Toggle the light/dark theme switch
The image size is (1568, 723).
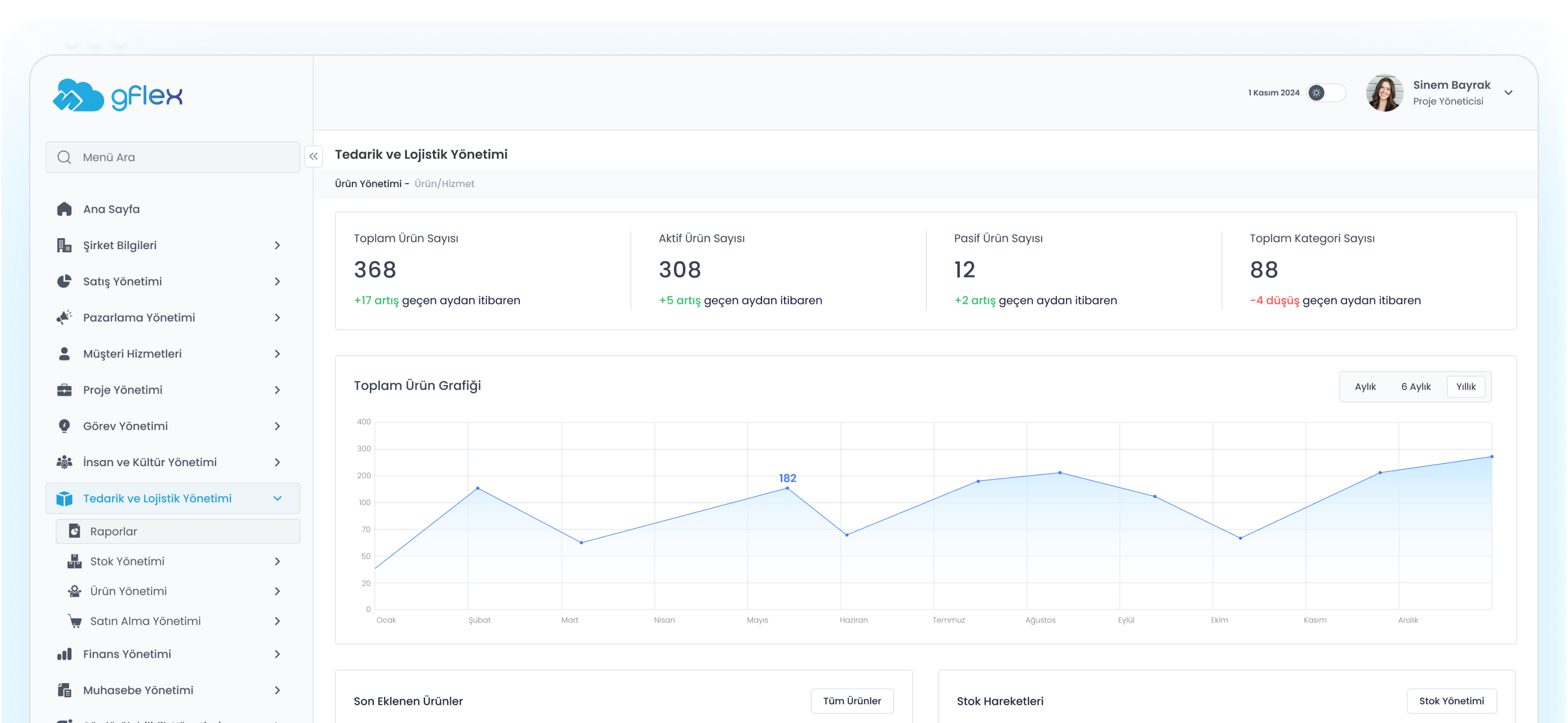tap(1326, 92)
